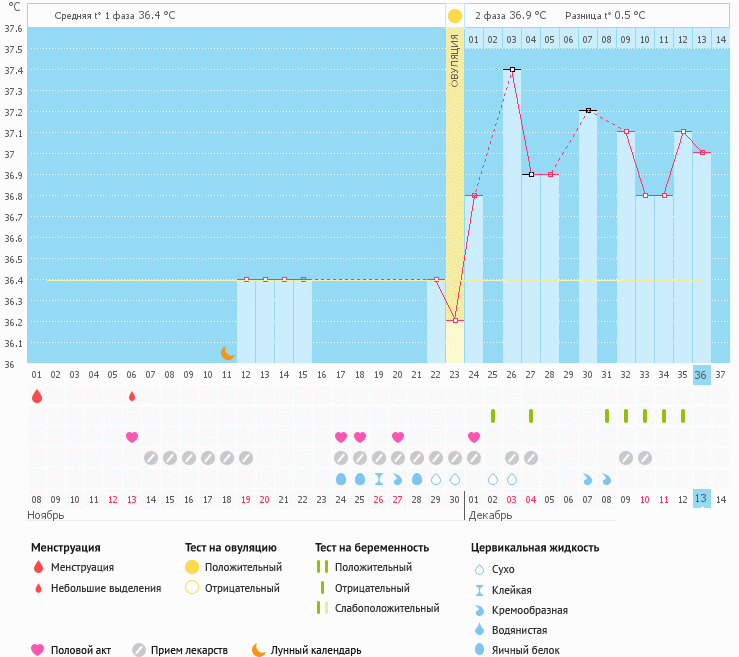
Task: Click the 'Средняя t° 1 фаза 36.4 °C' text
Action: tap(115, 16)
